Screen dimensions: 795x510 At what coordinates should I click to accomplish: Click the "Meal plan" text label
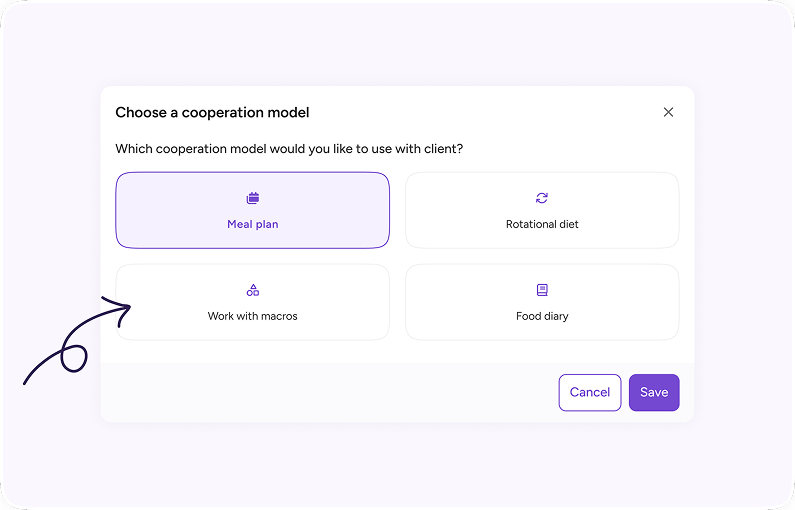pyautogui.click(x=252, y=224)
